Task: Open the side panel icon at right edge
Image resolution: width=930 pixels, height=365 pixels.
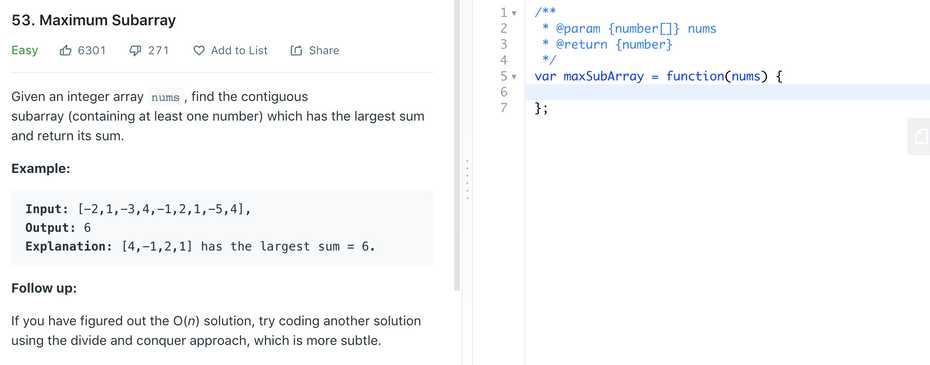Action: (x=920, y=137)
